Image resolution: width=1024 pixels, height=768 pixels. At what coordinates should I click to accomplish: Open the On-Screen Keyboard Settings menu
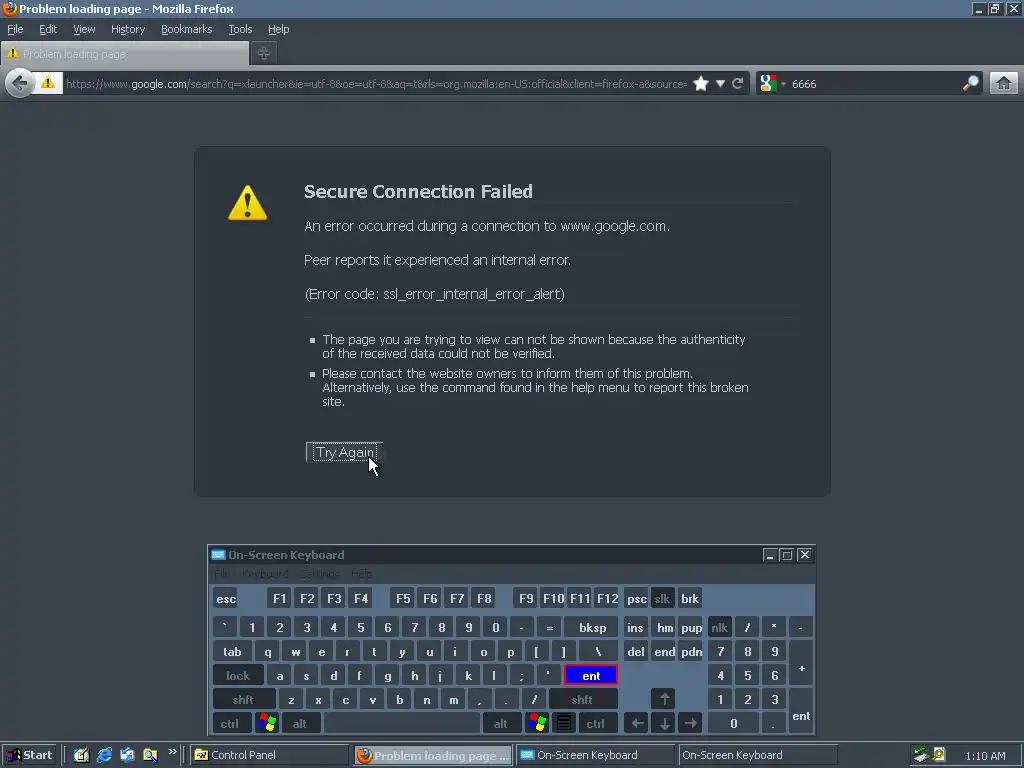pyautogui.click(x=319, y=573)
